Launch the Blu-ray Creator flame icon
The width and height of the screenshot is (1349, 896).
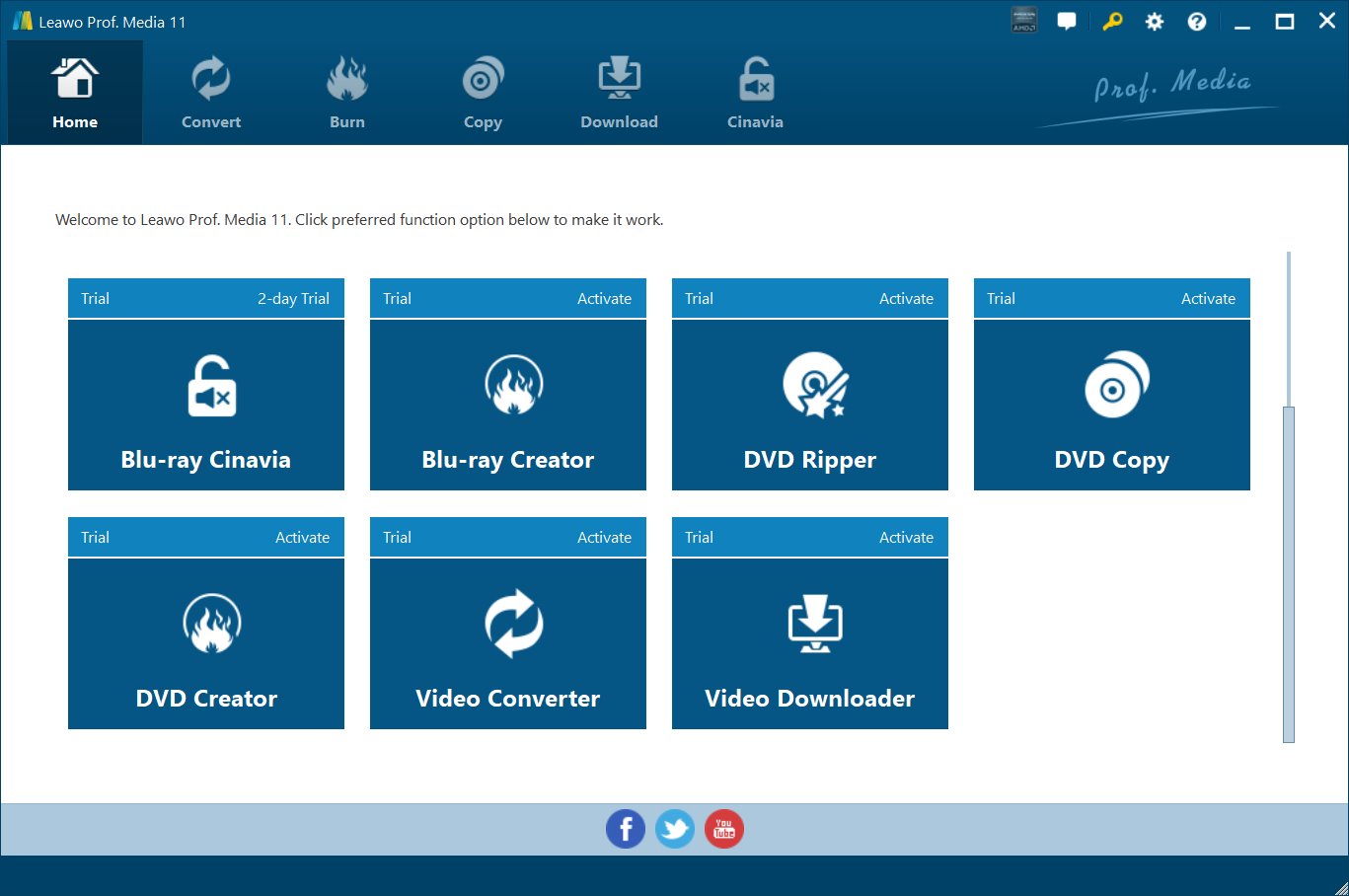pyautogui.click(x=513, y=385)
